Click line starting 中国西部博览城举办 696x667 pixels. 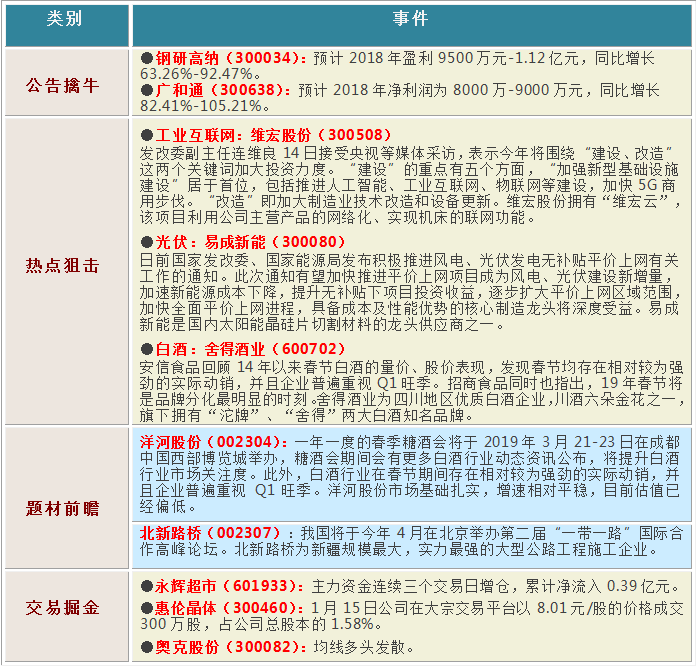pyautogui.click(x=409, y=458)
